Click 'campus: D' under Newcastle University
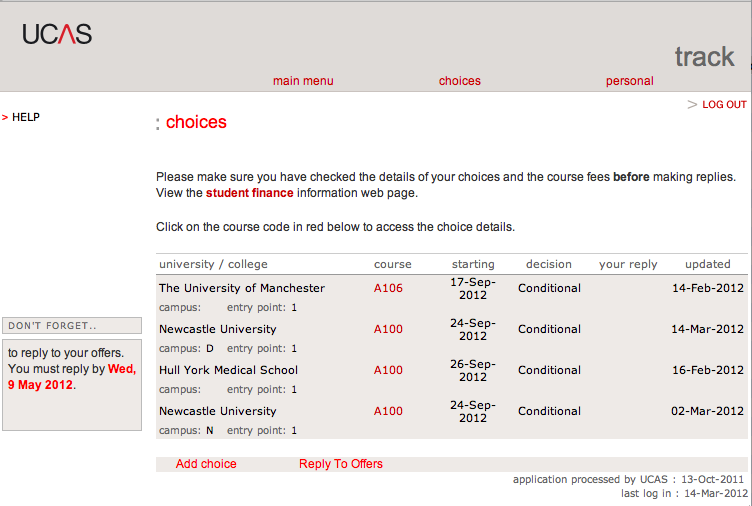Screen dimensions: 752x506 click(x=186, y=349)
